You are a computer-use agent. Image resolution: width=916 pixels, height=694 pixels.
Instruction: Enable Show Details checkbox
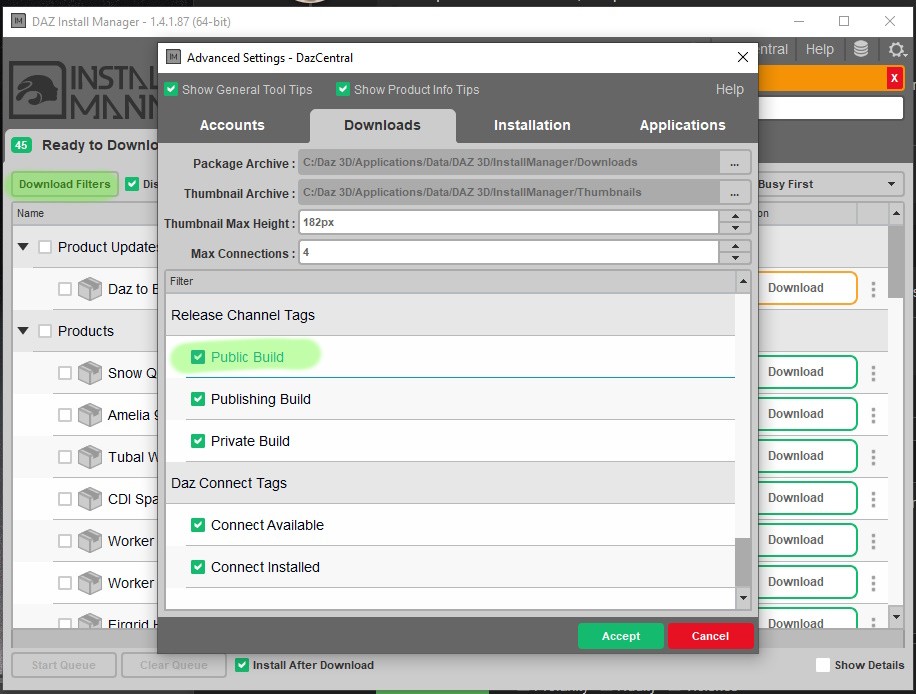(x=823, y=665)
